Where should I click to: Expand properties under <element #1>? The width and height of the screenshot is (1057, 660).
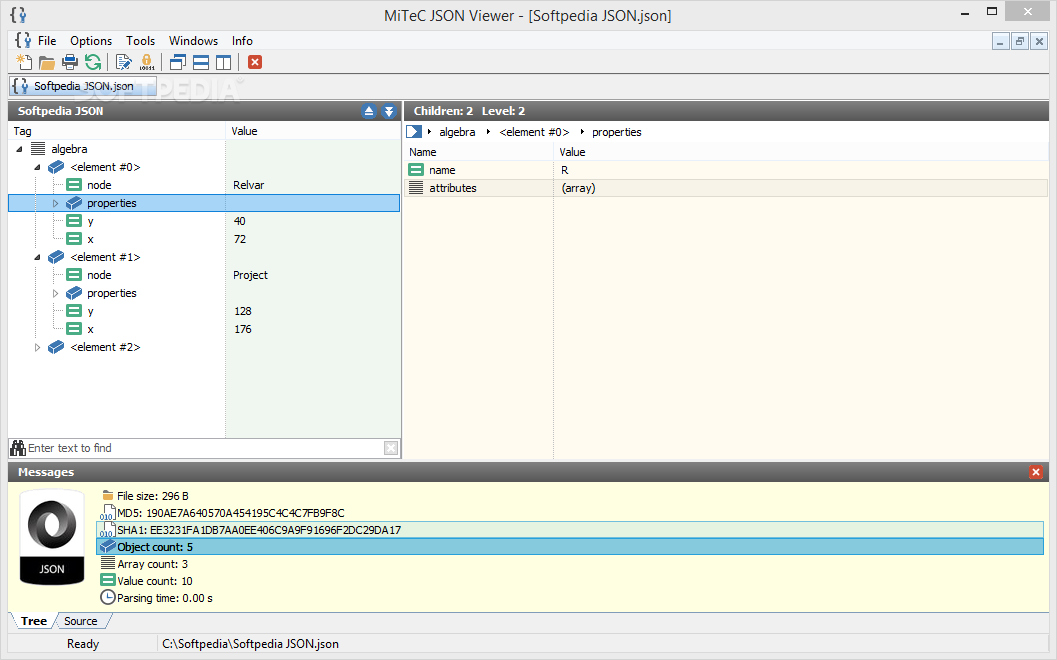[55, 293]
